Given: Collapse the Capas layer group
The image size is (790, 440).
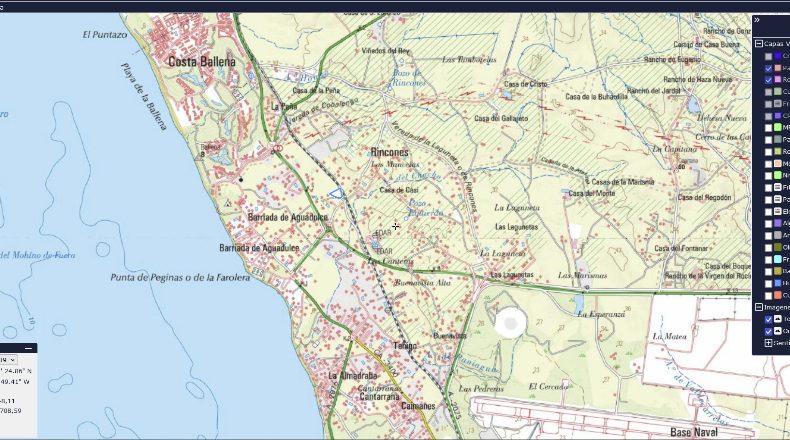Looking at the screenshot, I should coord(759,44).
